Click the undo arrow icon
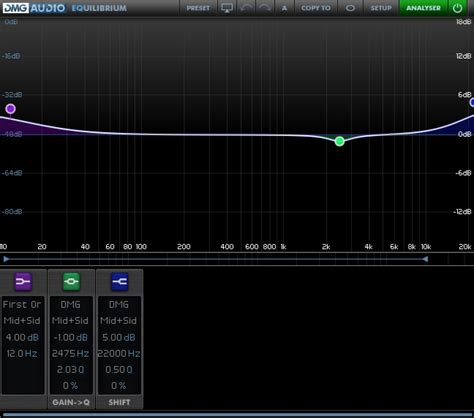Image resolution: width=474 pixels, height=418 pixels. pyautogui.click(x=246, y=8)
